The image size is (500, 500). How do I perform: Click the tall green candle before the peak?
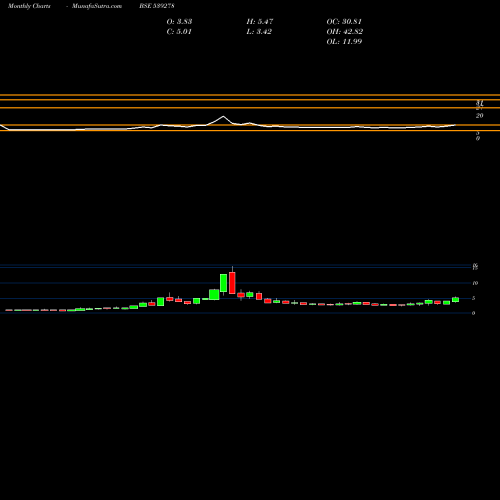tap(223, 283)
